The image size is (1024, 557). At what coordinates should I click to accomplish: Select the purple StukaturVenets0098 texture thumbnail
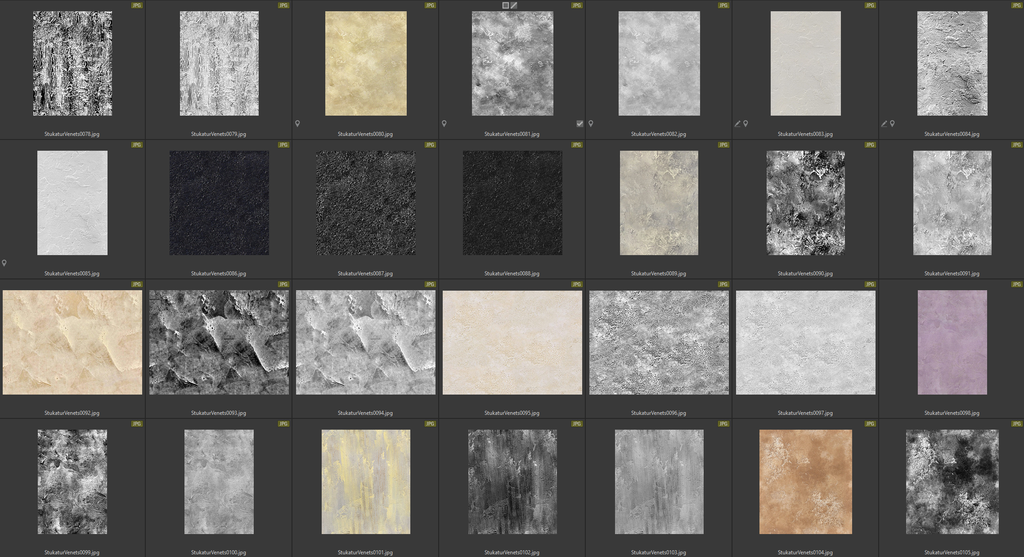[x=951, y=342]
